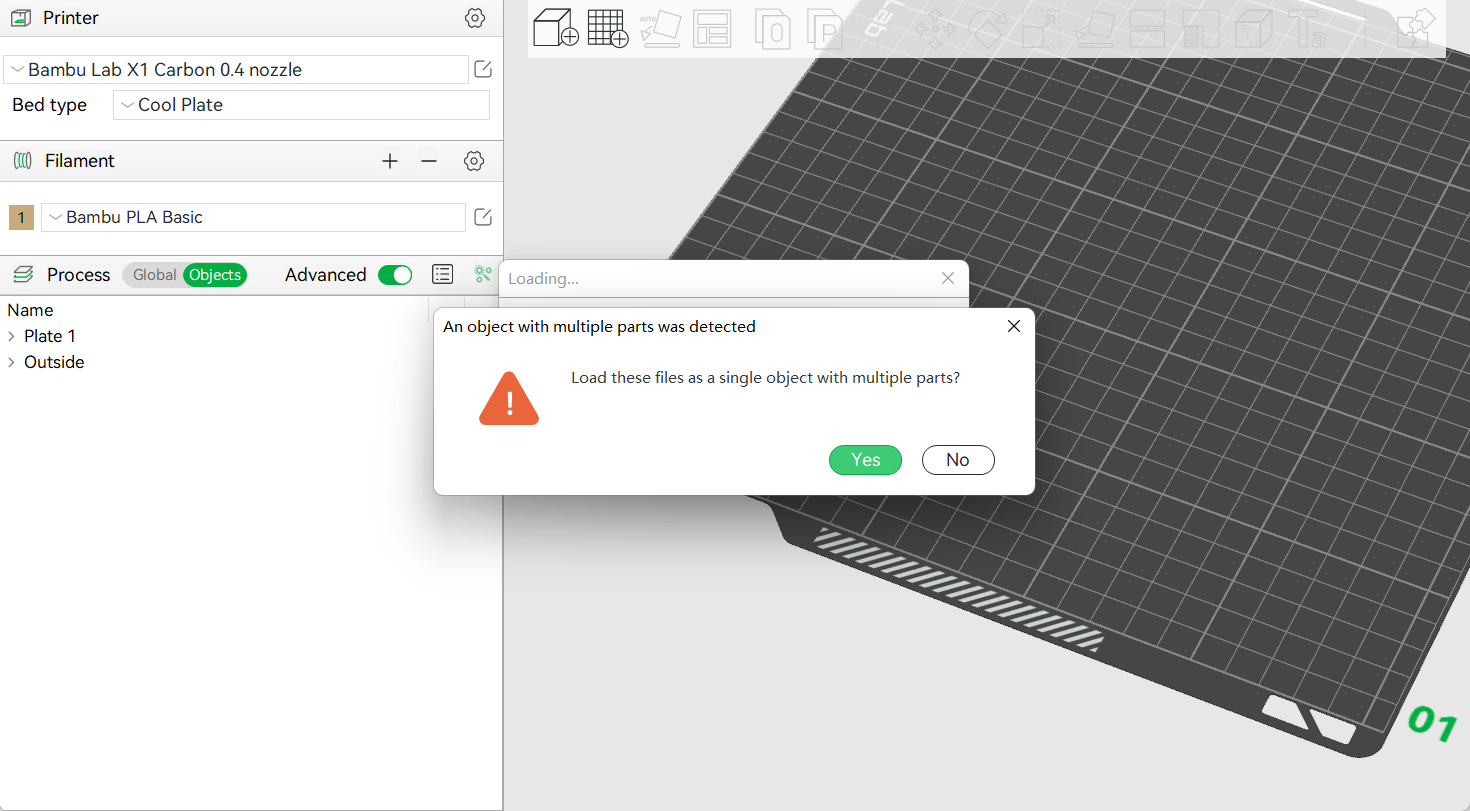This screenshot has height=811, width=1470.
Task: Select the Objects scope toggle
Action: pyautogui.click(x=215, y=274)
